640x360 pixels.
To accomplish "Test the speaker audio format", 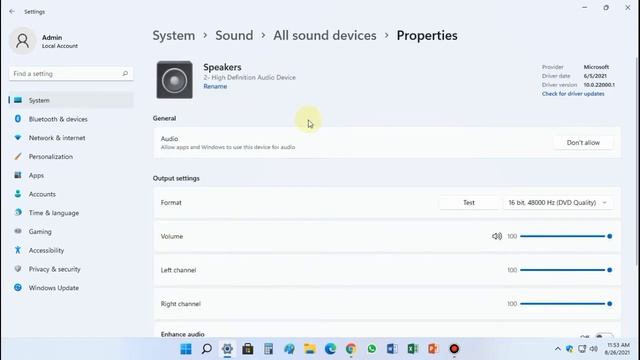I will 469,202.
